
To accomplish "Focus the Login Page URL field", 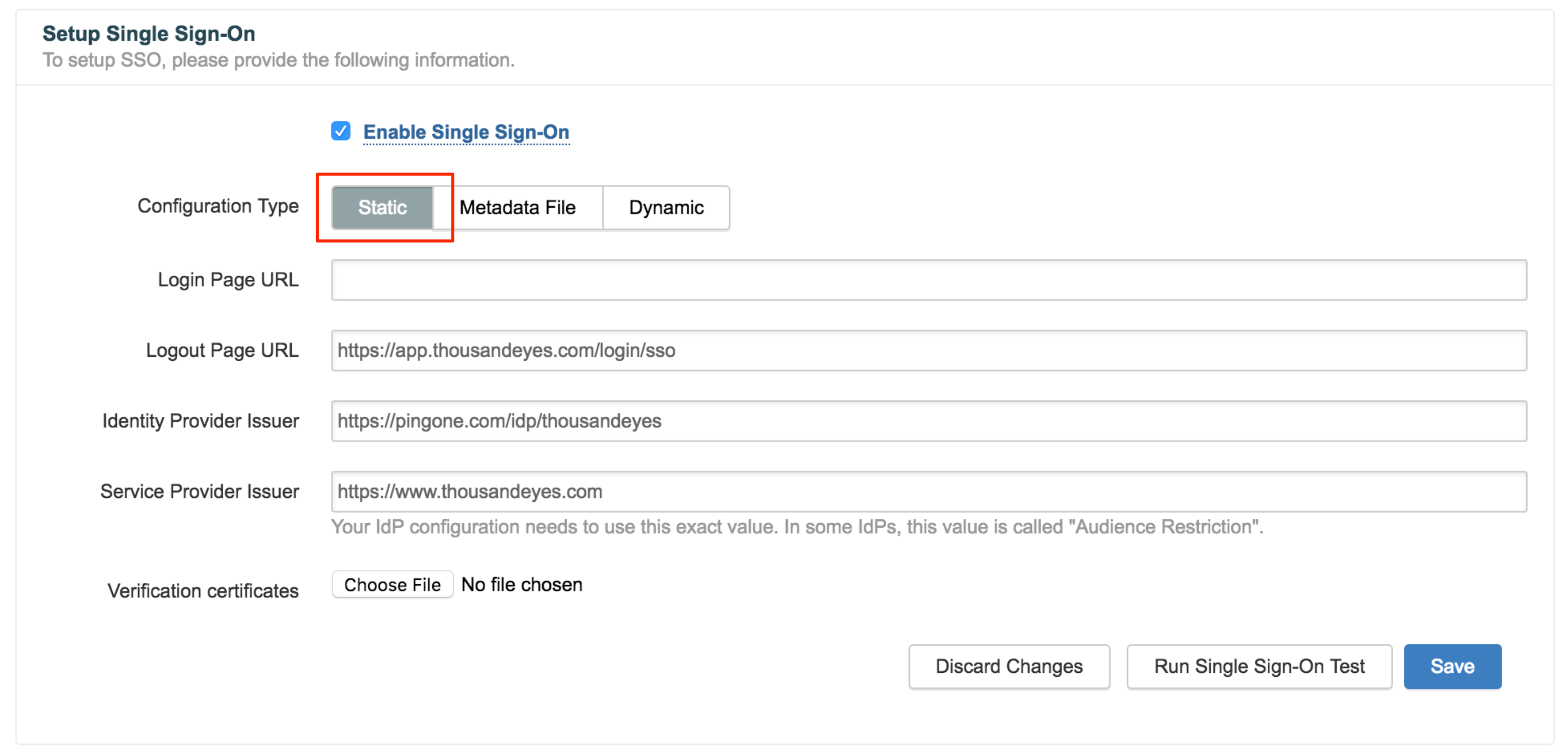I will (929, 280).
